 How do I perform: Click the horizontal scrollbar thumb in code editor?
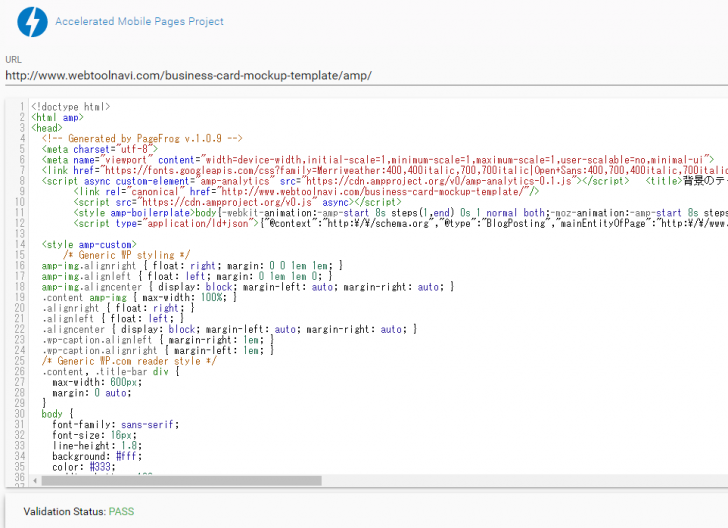point(182,481)
